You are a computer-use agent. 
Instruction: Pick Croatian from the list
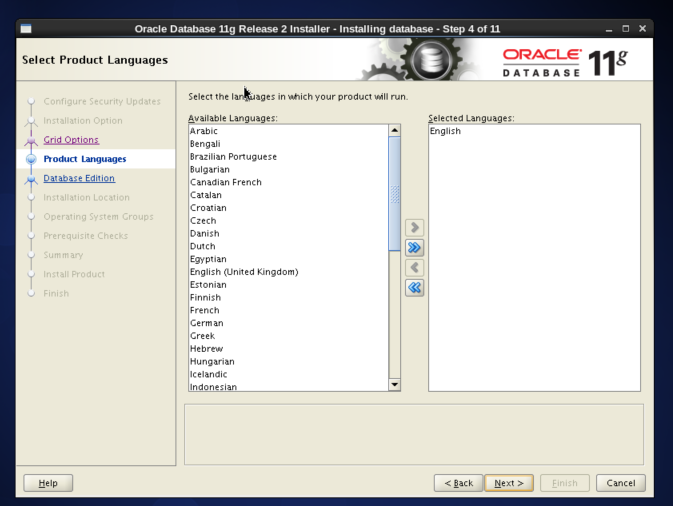(x=288, y=208)
